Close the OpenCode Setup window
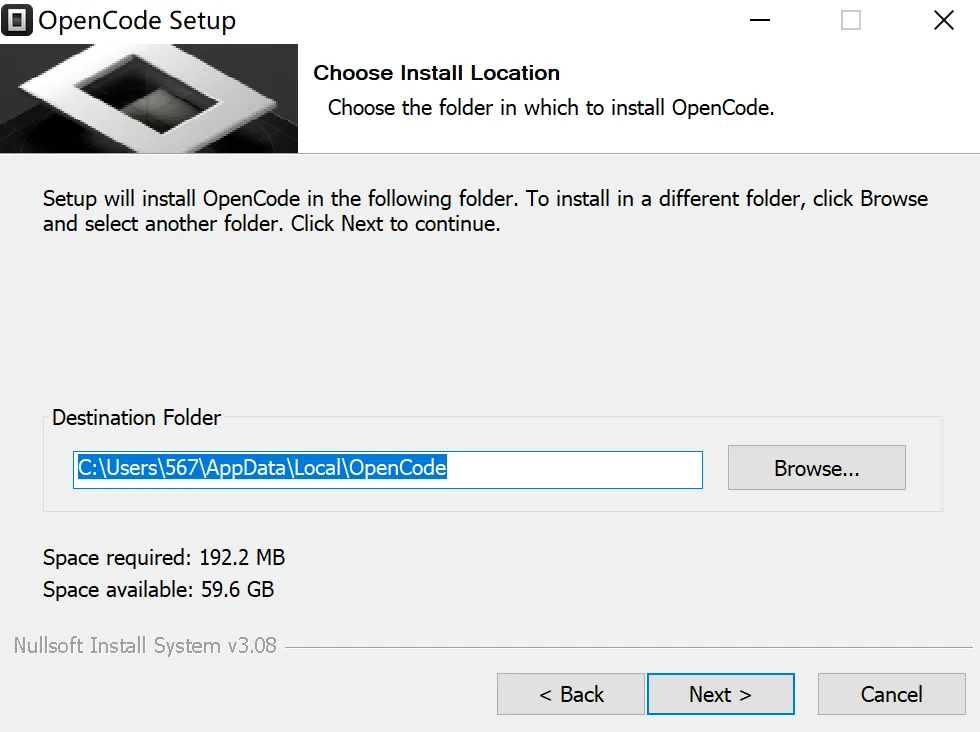 [943, 20]
